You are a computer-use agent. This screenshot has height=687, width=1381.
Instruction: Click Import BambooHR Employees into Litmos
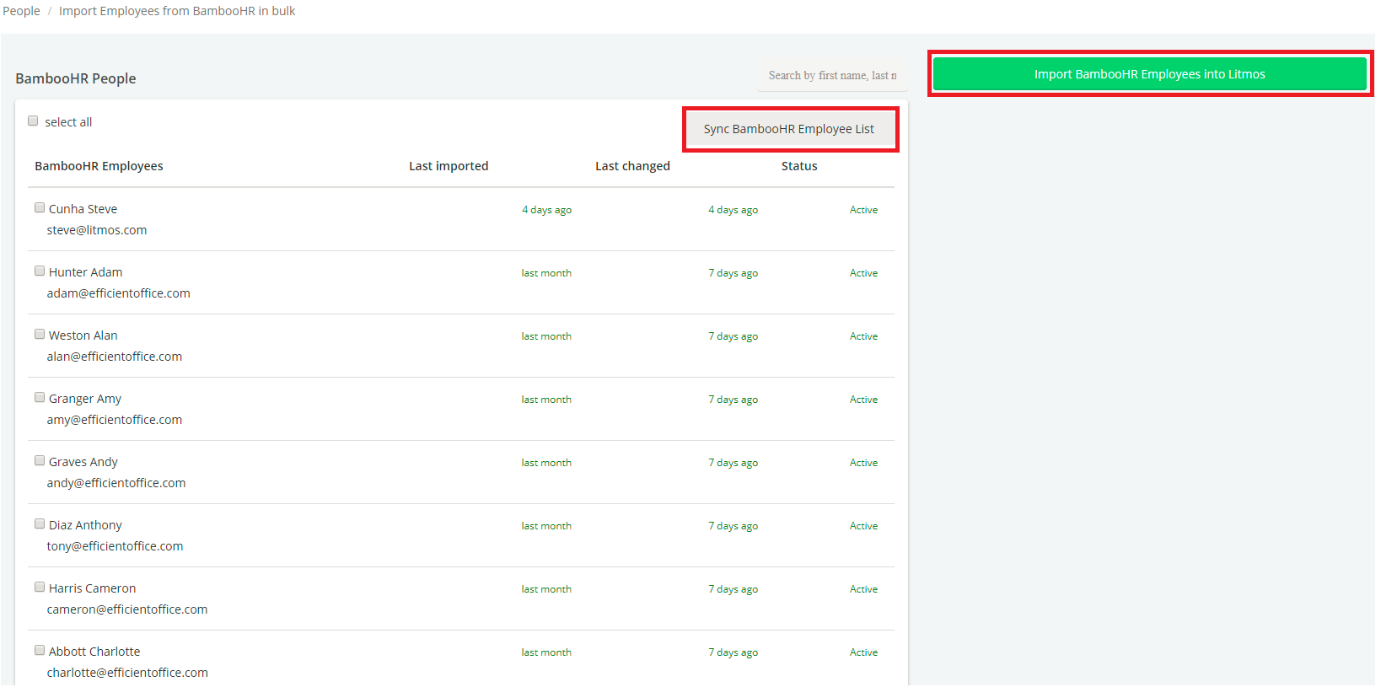(1150, 74)
